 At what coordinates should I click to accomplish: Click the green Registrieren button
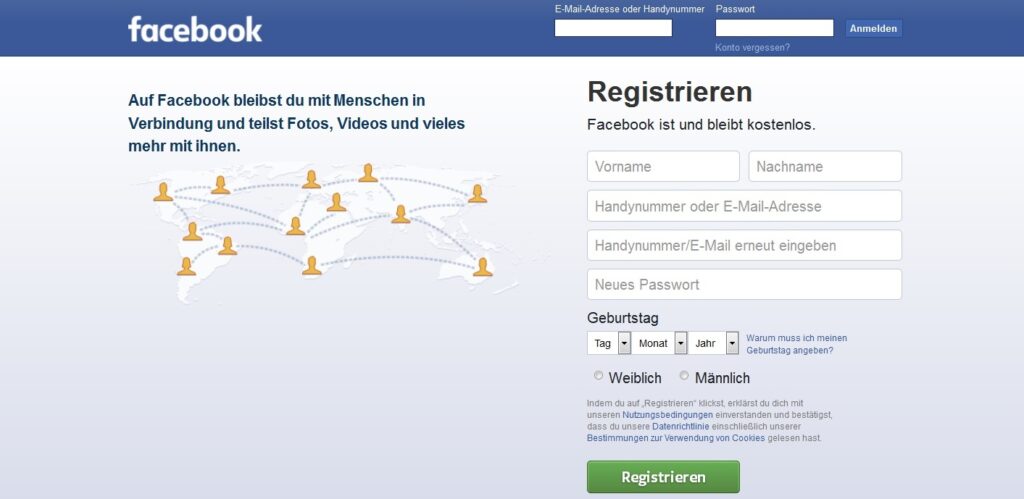tap(663, 477)
